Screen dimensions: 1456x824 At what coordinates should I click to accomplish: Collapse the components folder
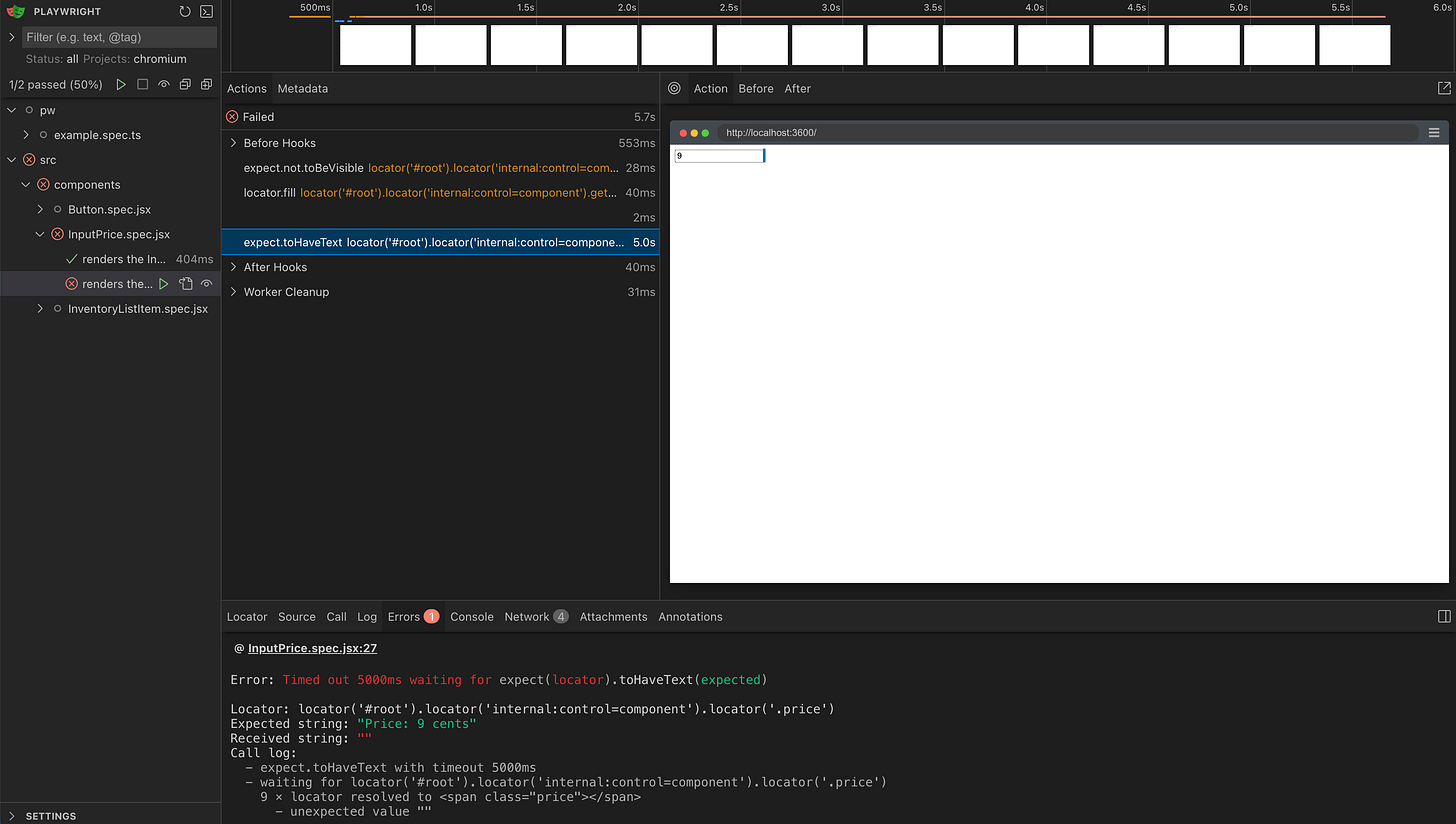coord(26,185)
